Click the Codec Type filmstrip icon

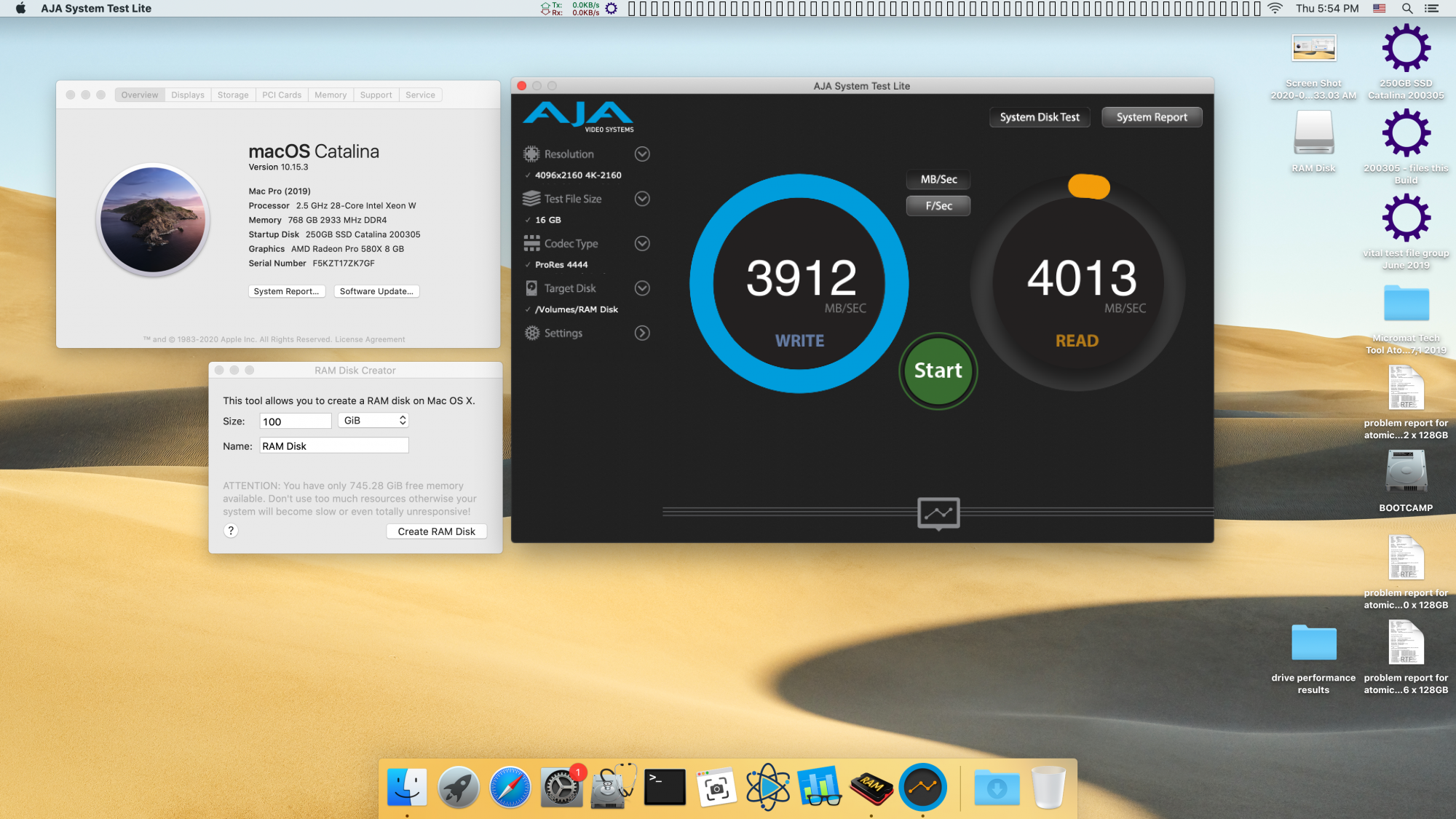click(531, 244)
